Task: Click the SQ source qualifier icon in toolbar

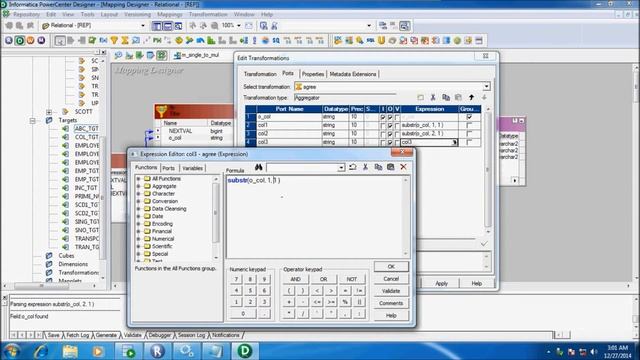Action: tap(276, 40)
